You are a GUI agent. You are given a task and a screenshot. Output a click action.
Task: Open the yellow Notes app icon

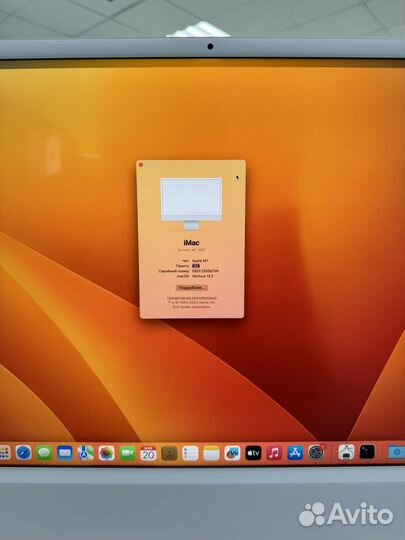tap(211, 453)
